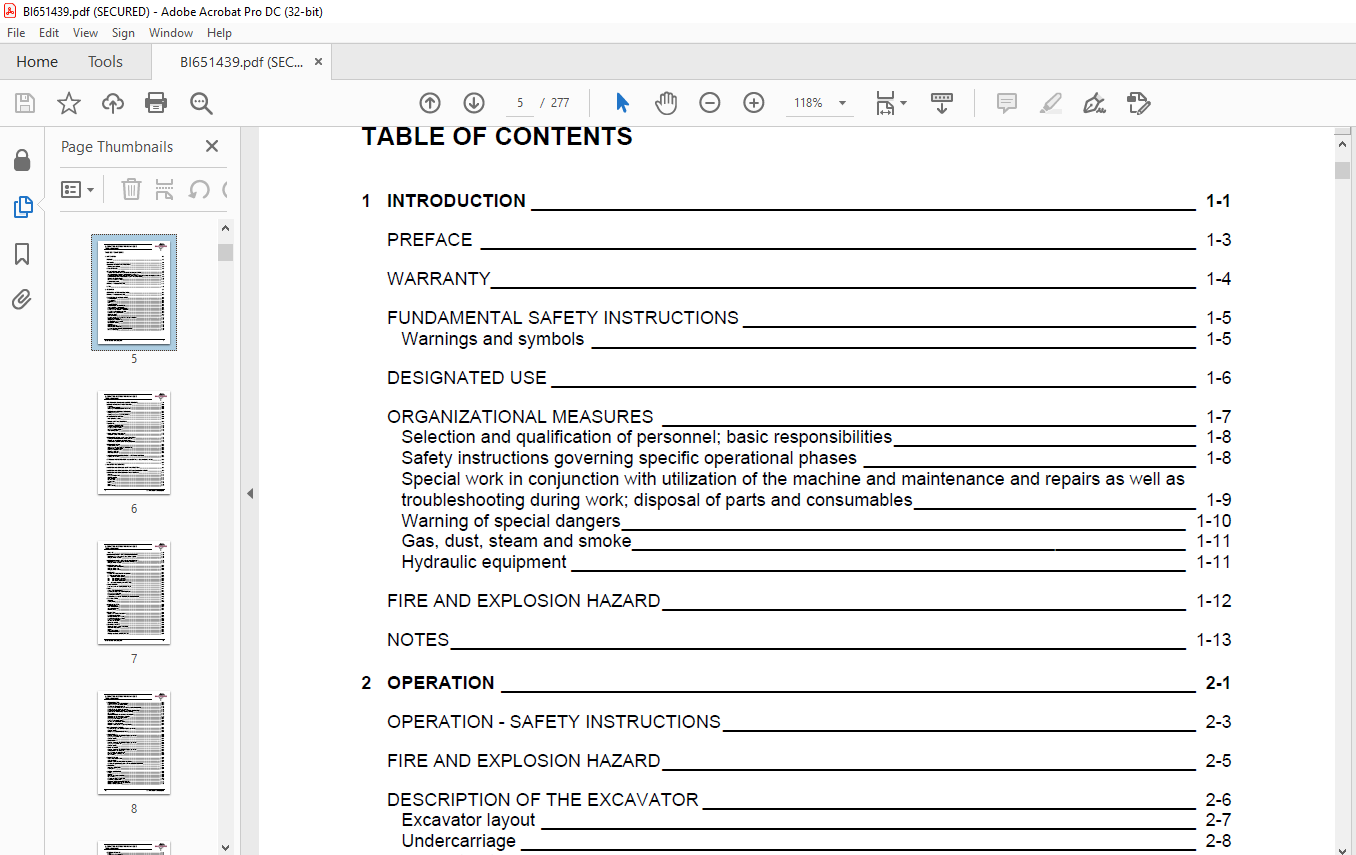The width and height of the screenshot is (1356, 855).
Task: Zoom out with the minus icon
Action: click(x=710, y=103)
